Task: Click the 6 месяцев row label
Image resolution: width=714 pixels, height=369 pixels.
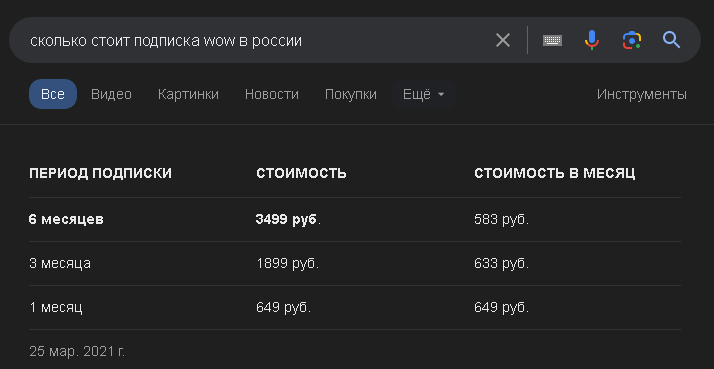Action: tap(66, 220)
